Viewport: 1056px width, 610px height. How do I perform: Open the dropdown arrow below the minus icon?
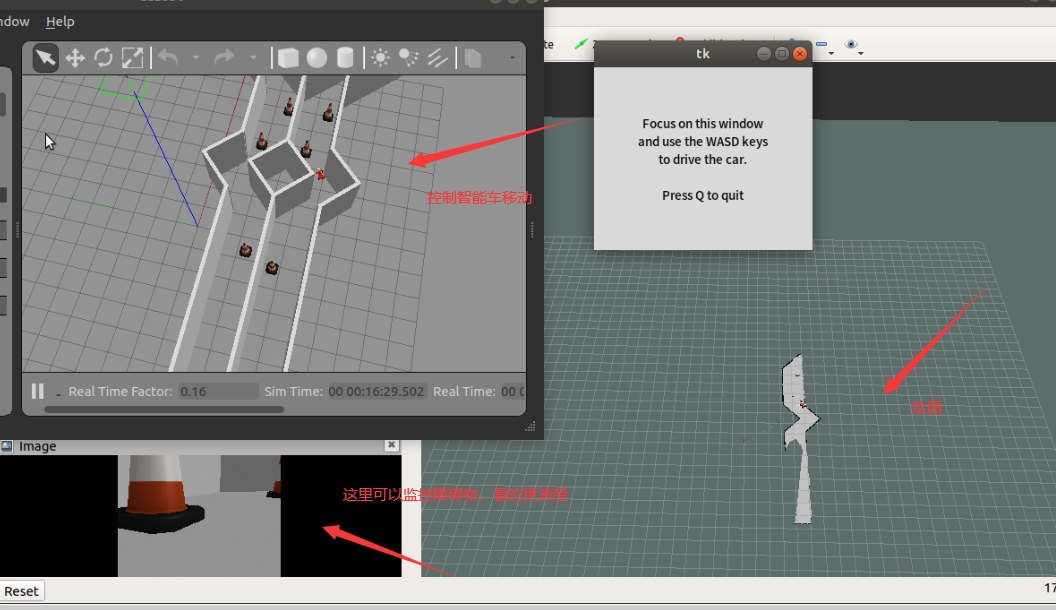tap(831, 53)
